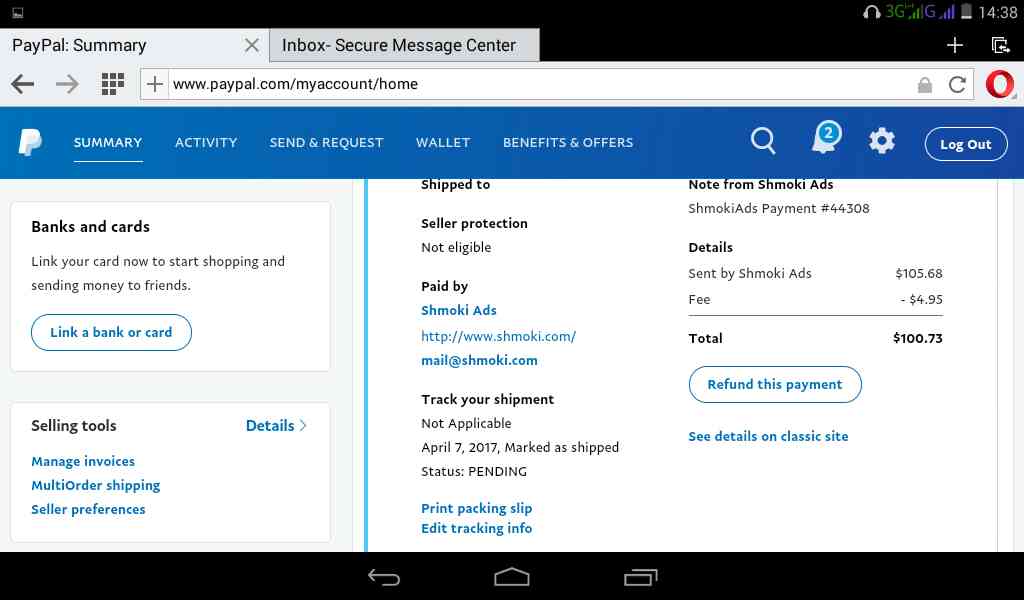Reload the page with refresh icon
The height and width of the screenshot is (600, 1024).
coord(957,85)
